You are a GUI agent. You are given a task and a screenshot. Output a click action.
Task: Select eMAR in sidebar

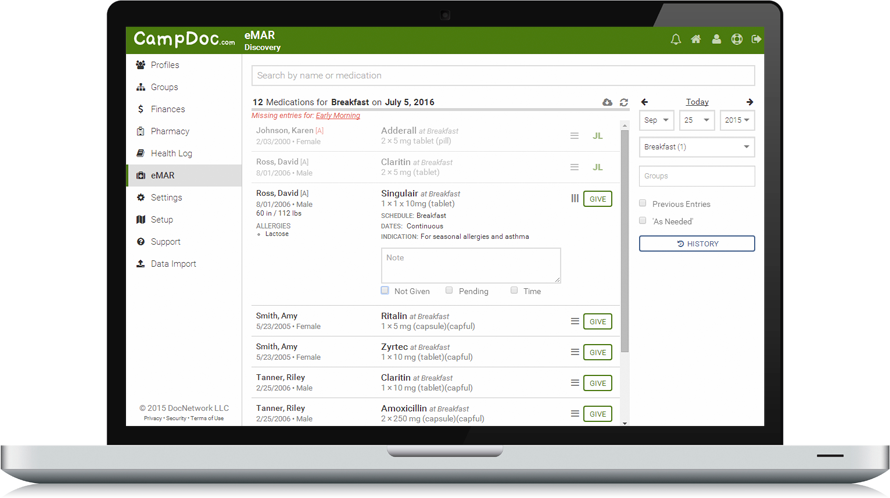pos(184,175)
